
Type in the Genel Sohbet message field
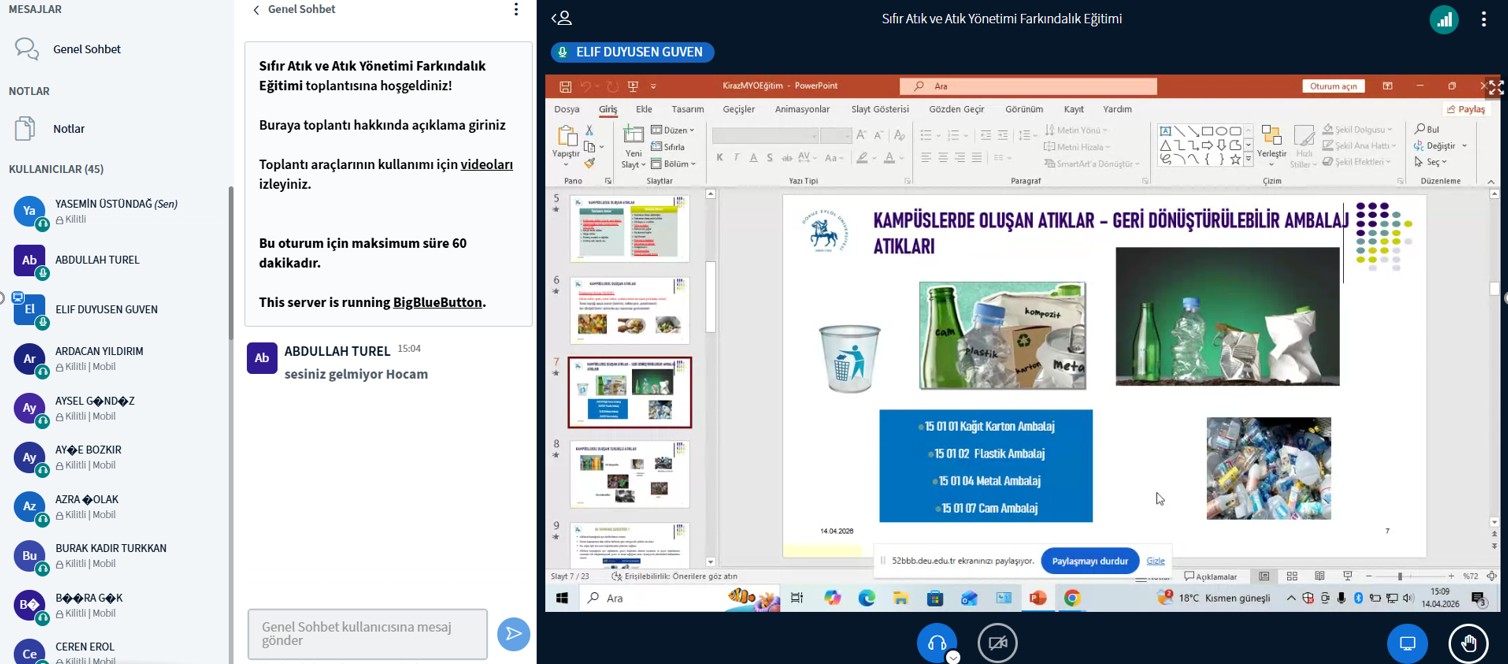pyautogui.click(x=367, y=634)
